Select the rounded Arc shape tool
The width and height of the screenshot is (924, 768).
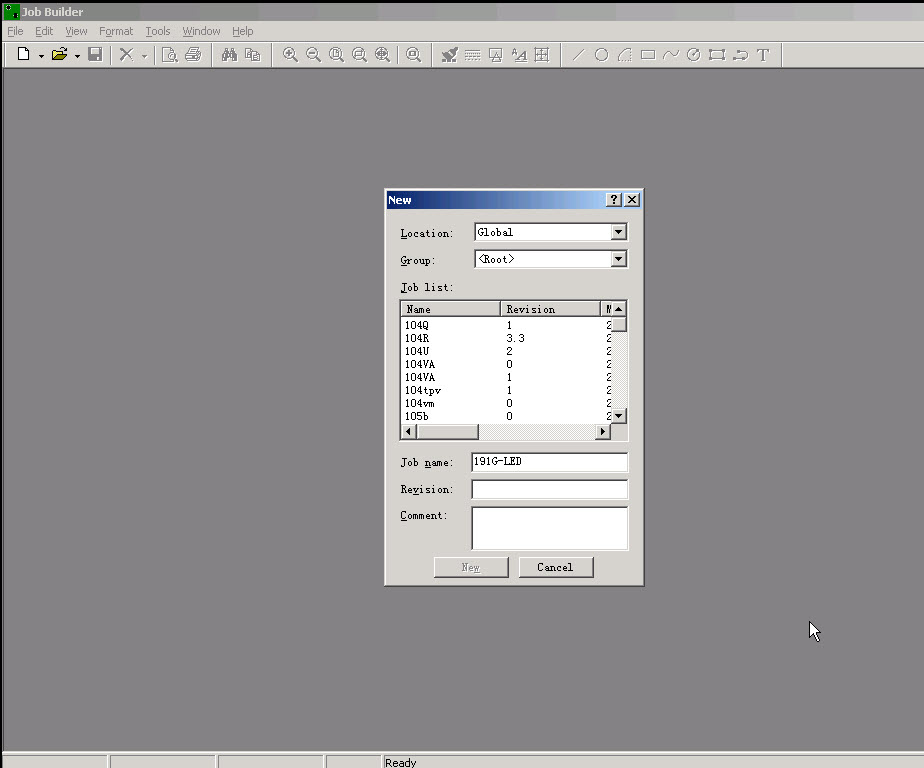tap(625, 55)
